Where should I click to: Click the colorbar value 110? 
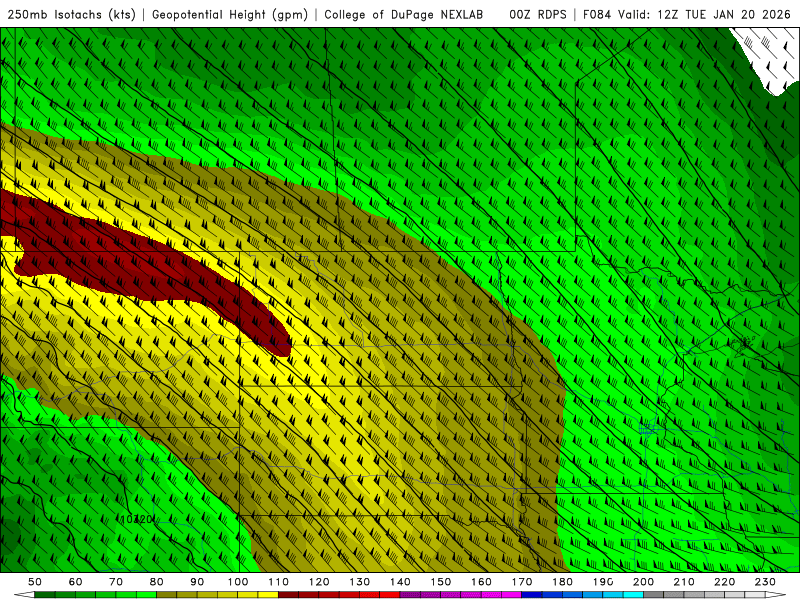point(278,582)
